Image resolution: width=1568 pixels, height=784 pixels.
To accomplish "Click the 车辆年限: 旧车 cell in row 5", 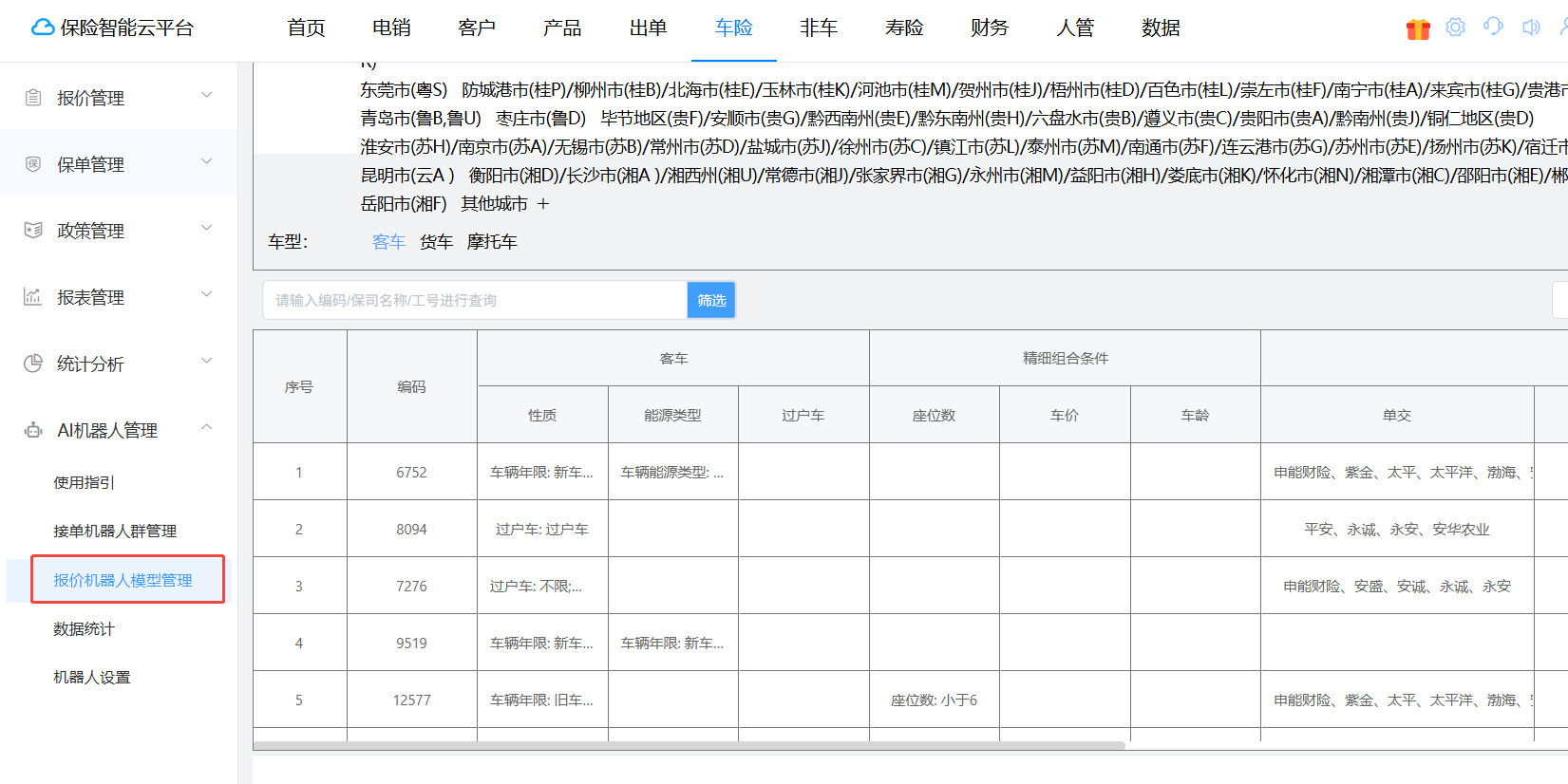I will point(541,700).
